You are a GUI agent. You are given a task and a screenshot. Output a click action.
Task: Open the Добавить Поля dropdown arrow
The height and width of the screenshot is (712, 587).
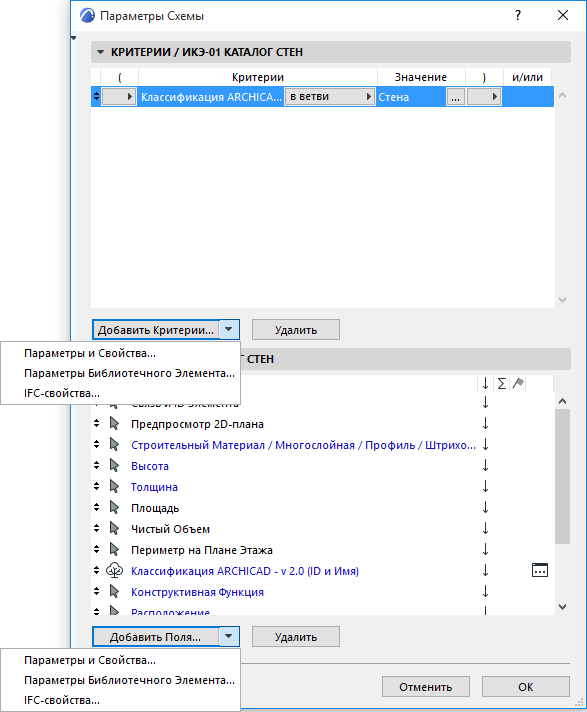coord(229,637)
